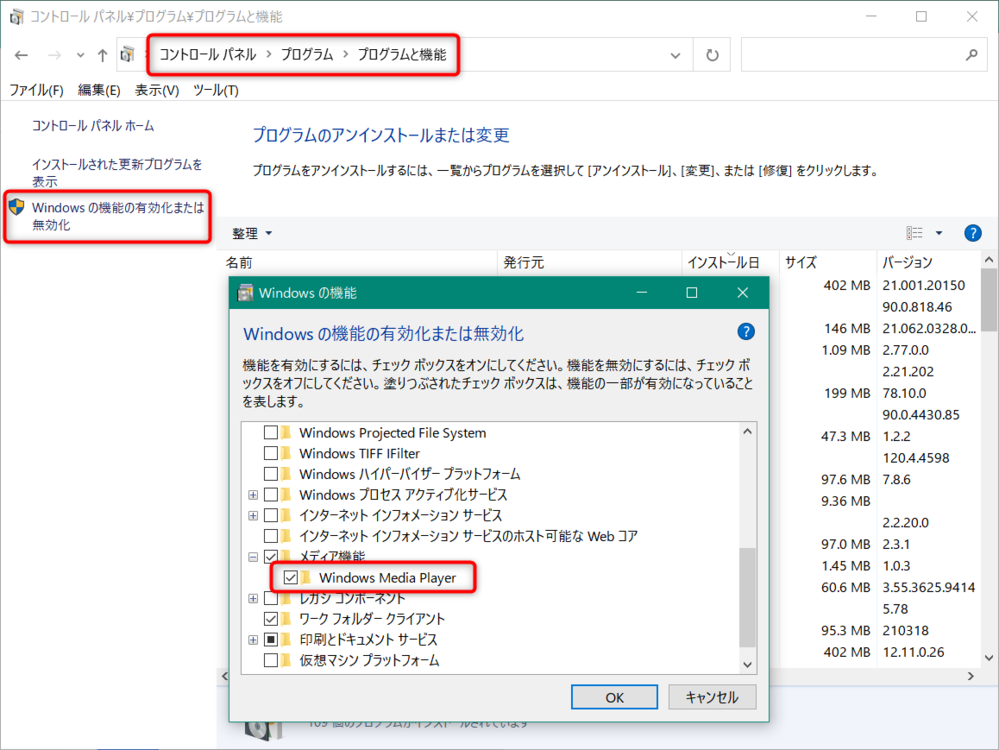Sort by バージョン column header

929,262
